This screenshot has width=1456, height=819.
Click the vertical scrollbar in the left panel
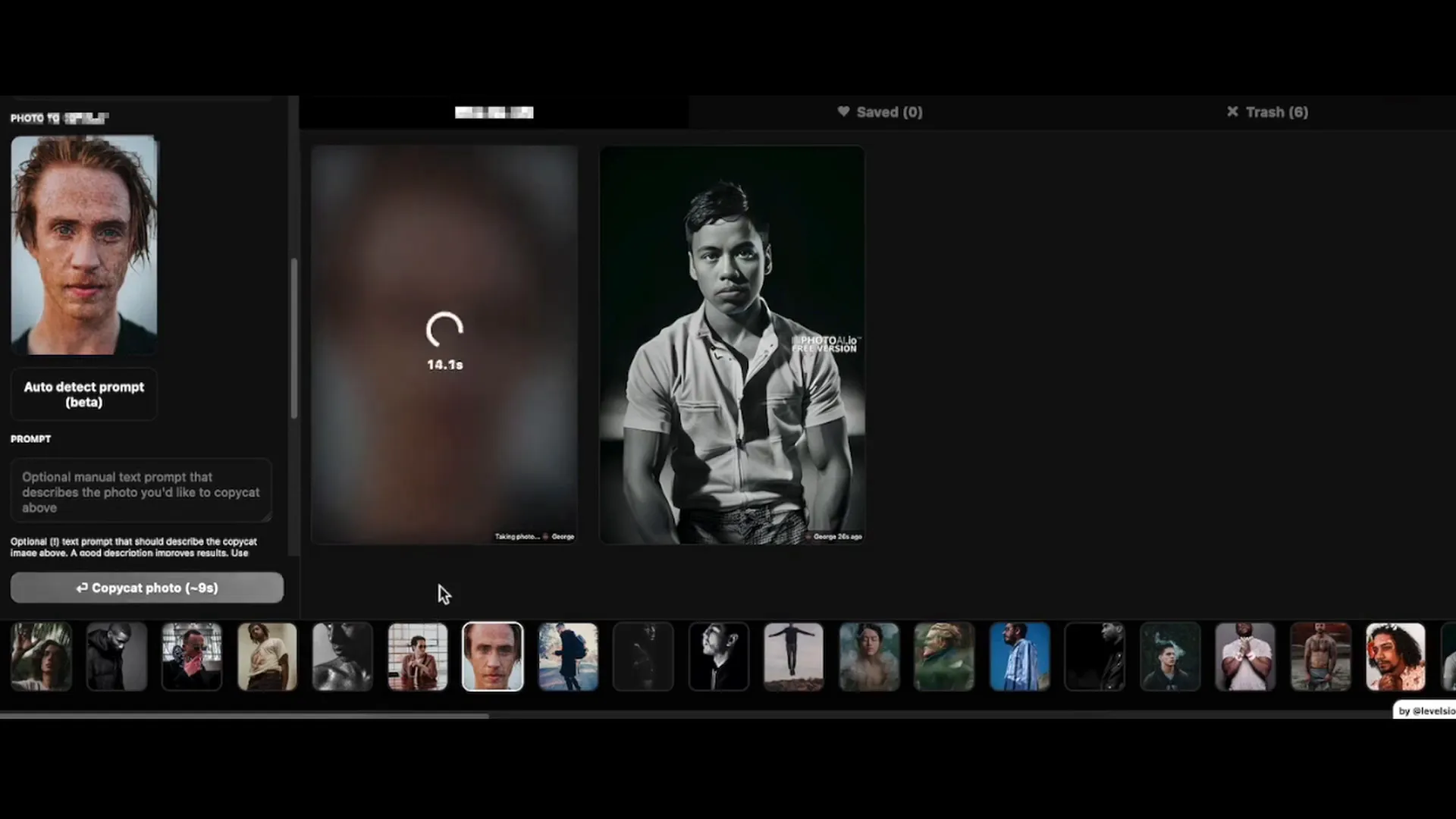point(294,334)
